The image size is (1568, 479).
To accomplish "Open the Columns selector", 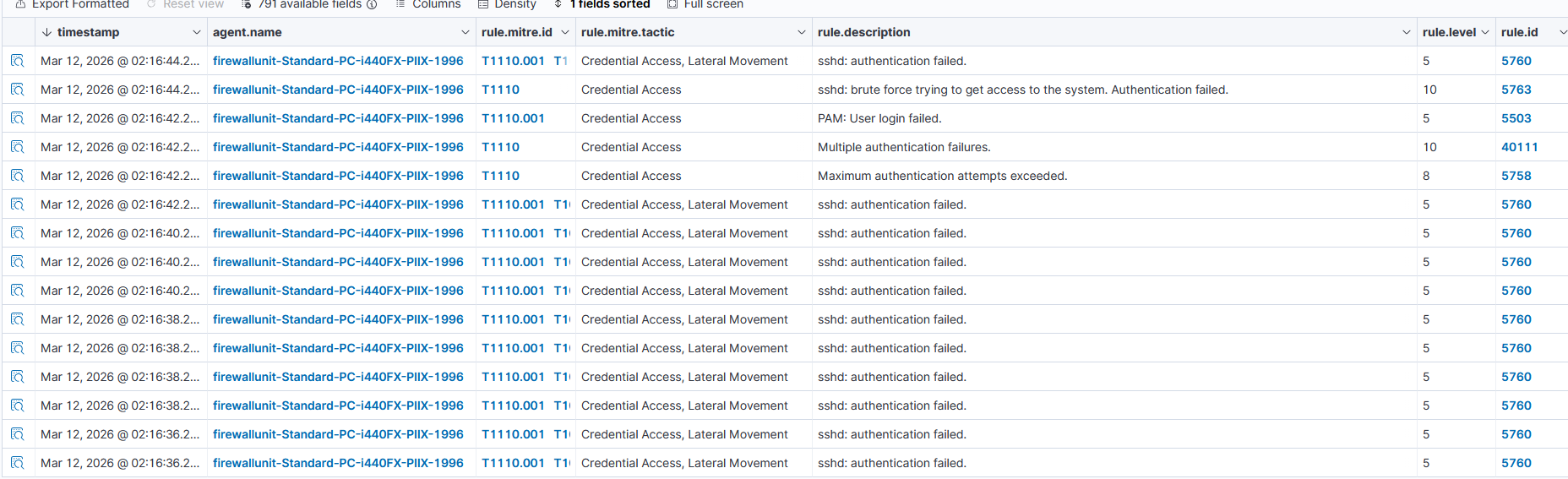I will click(x=428, y=4).
